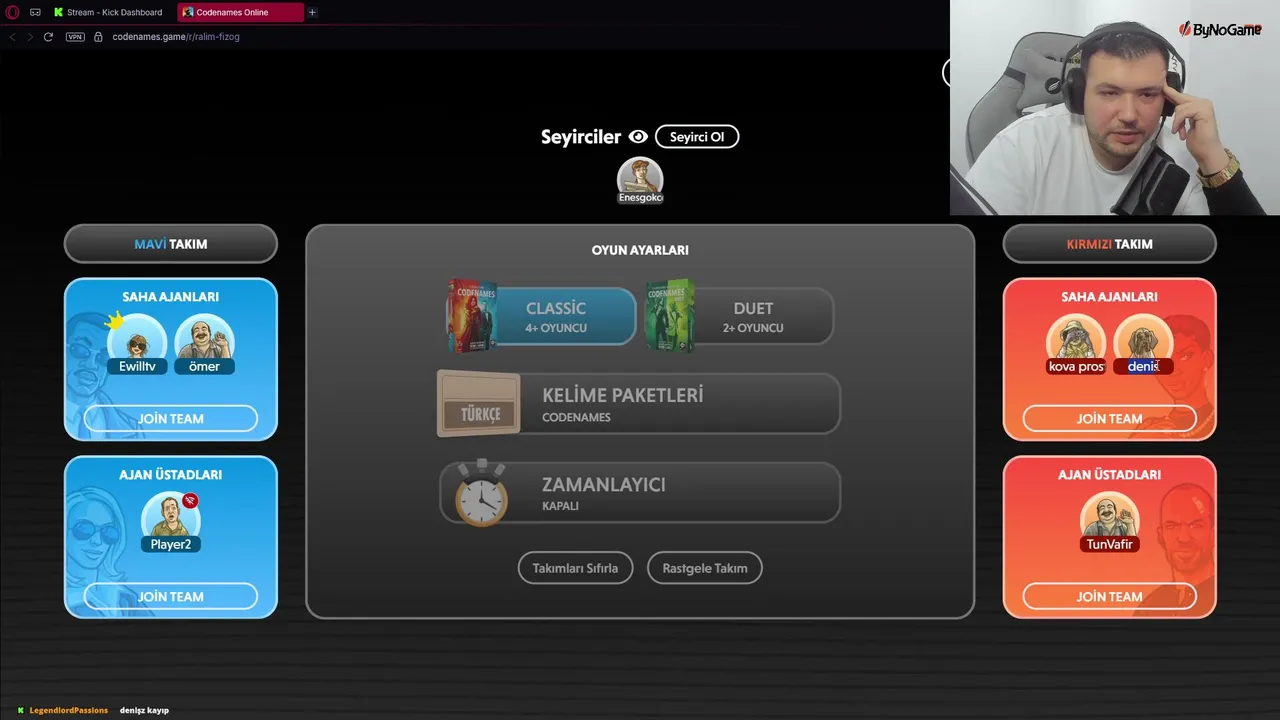Image resolution: width=1280 pixels, height=720 pixels.
Task: Click the Player2 name label
Action: pos(171,544)
